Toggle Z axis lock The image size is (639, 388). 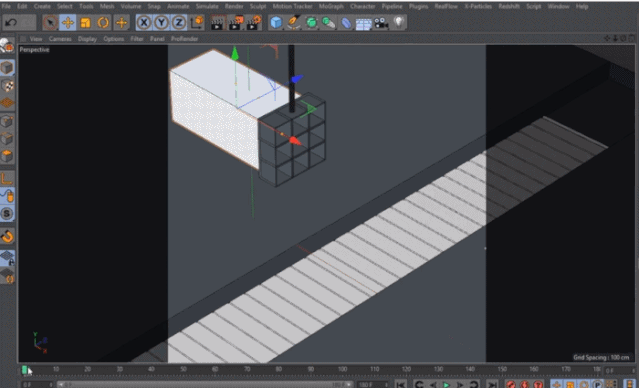(x=178, y=22)
